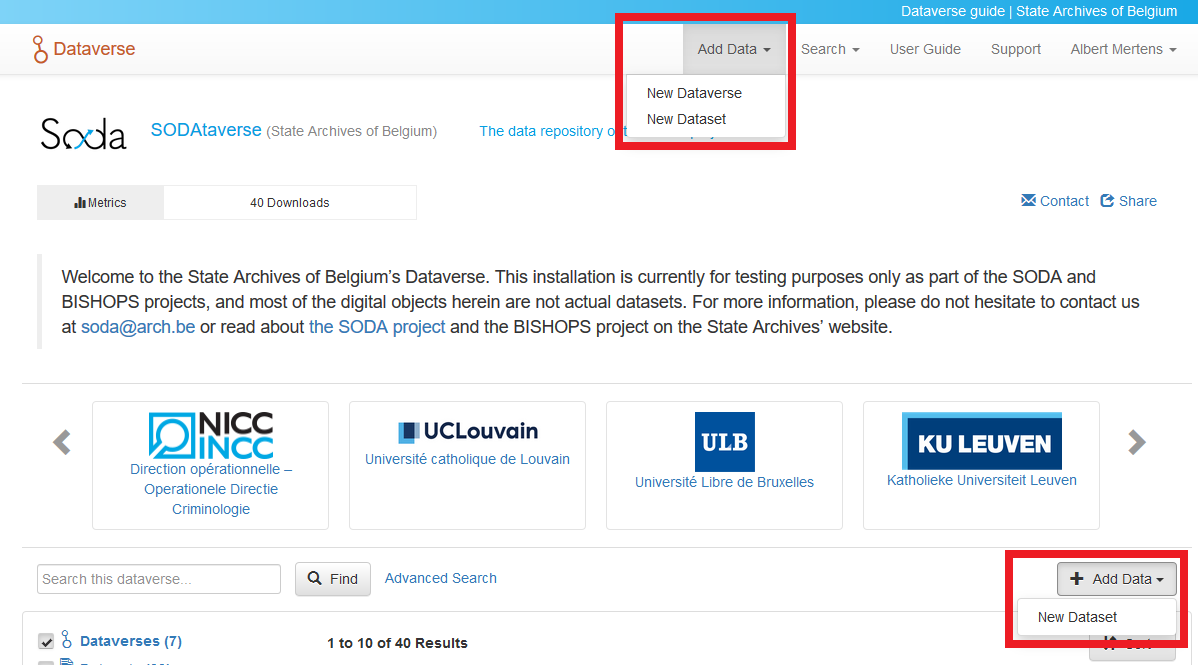Open Katholieke Universiteit Leuven link

click(982, 480)
